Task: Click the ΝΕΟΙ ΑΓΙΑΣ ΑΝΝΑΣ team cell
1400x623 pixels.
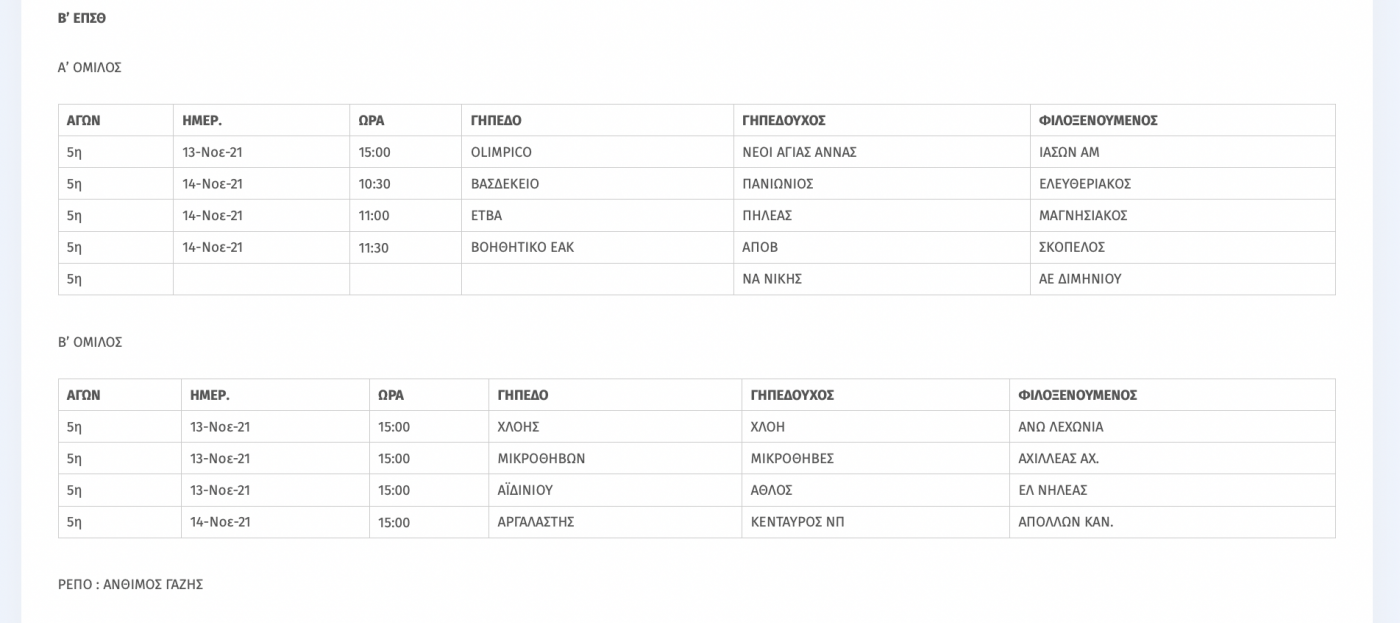Action: pyautogui.click(x=882, y=152)
